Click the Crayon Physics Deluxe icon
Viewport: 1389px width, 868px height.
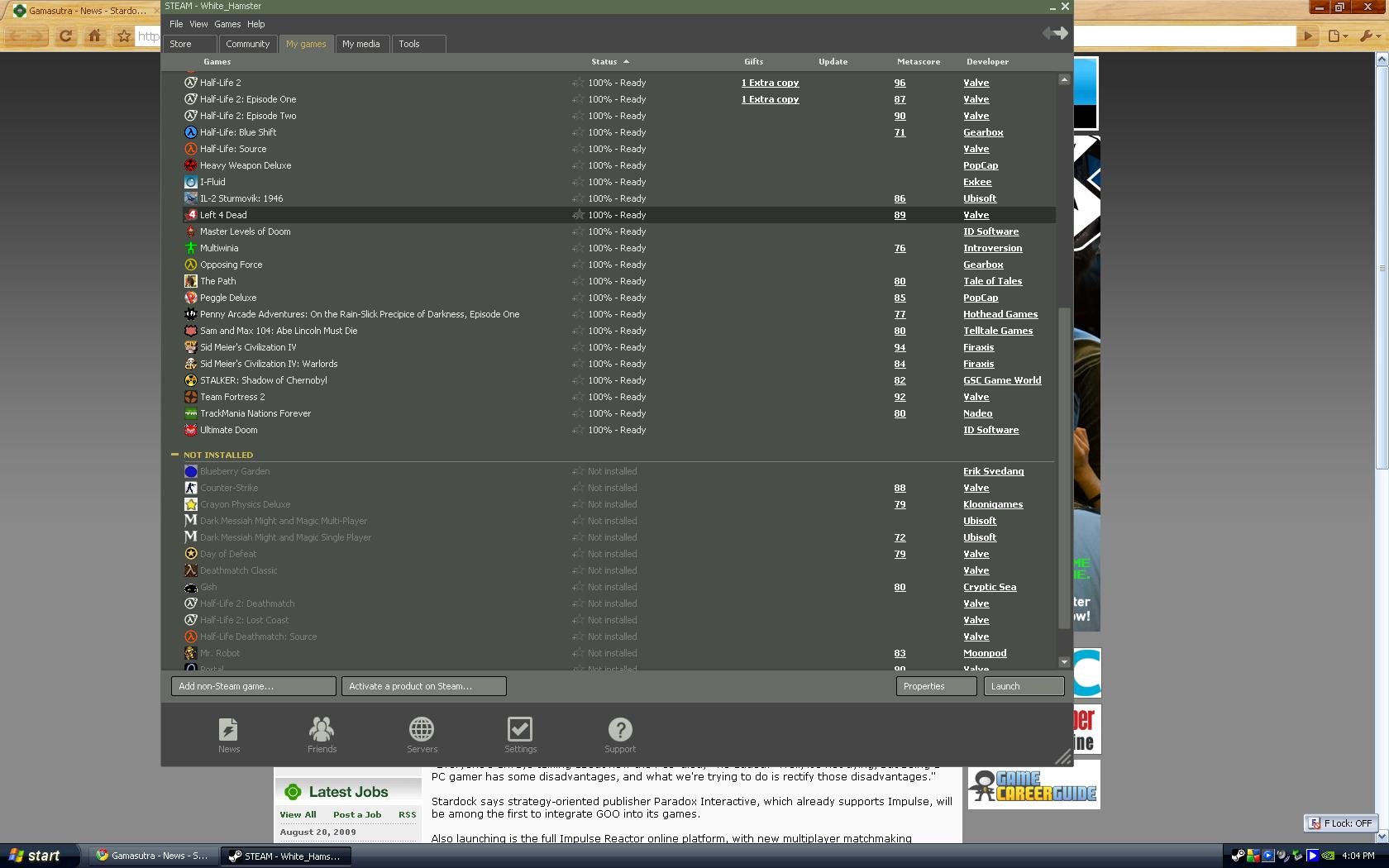pos(191,504)
